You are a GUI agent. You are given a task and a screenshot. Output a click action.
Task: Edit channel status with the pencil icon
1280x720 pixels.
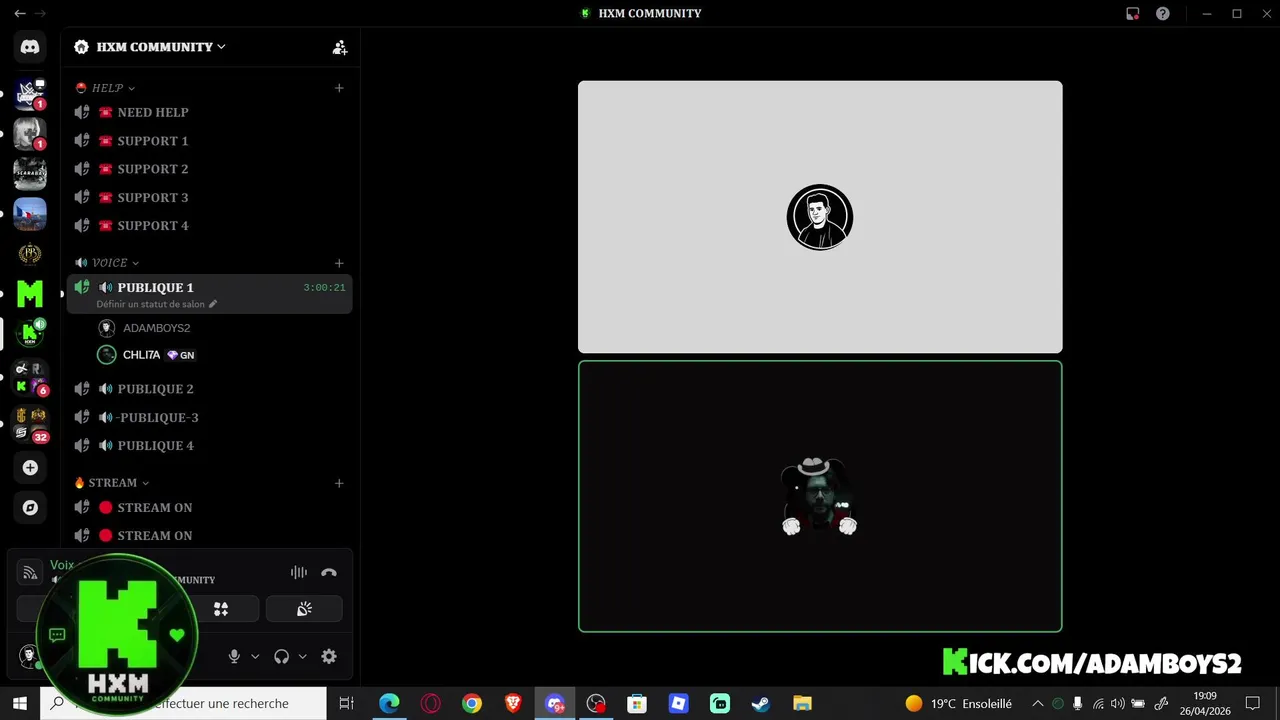(213, 304)
